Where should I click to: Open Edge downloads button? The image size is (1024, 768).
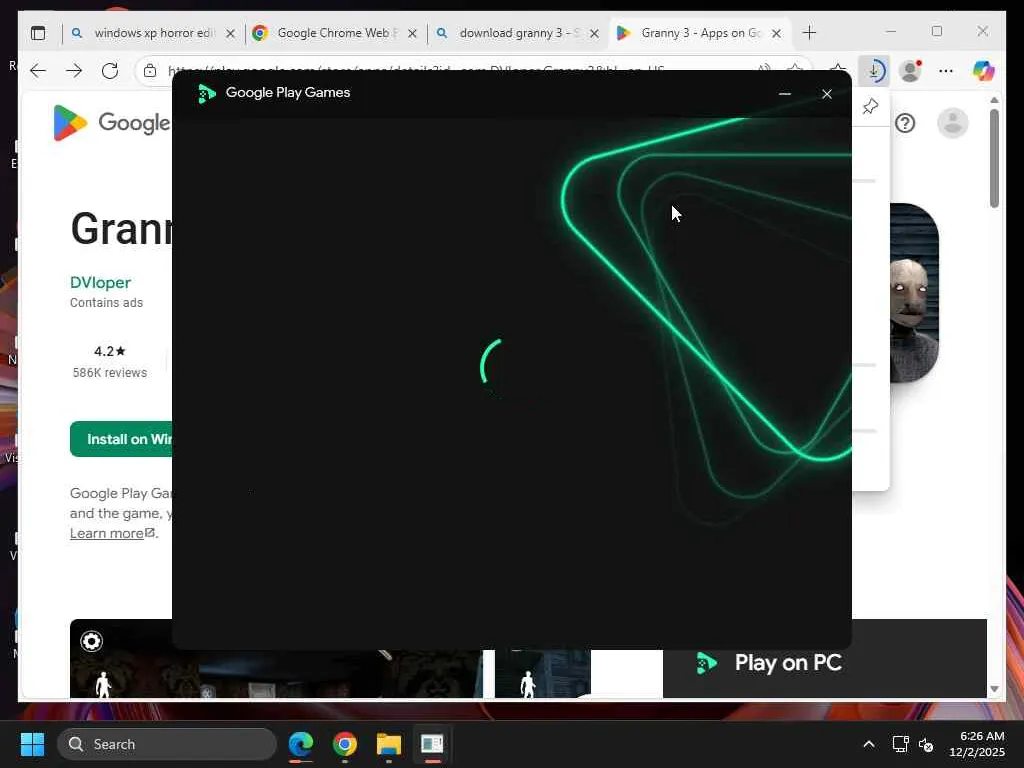pos(874,71)
